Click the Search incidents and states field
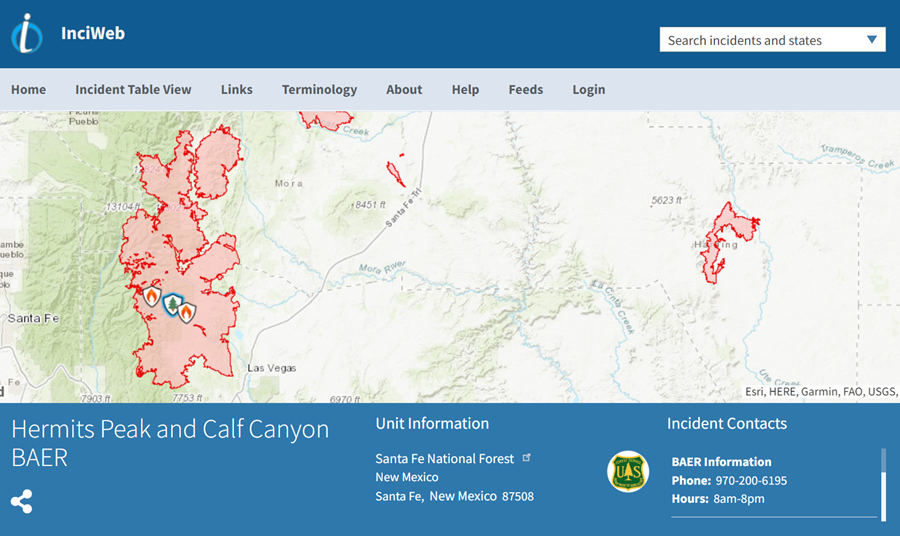Screen dimensions: 900x536 click(758, 40)
